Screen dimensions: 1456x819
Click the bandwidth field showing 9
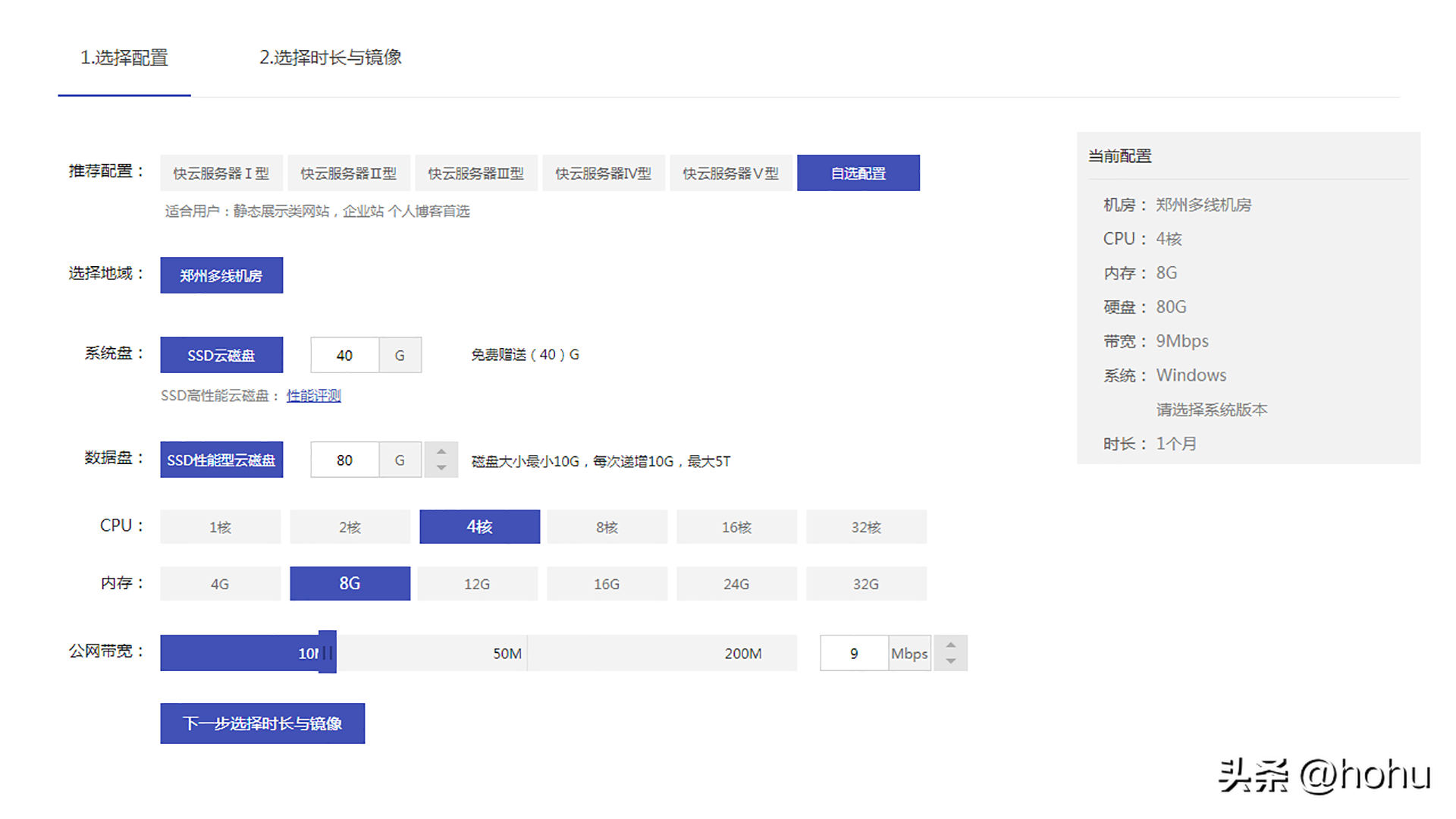[855, 653]
